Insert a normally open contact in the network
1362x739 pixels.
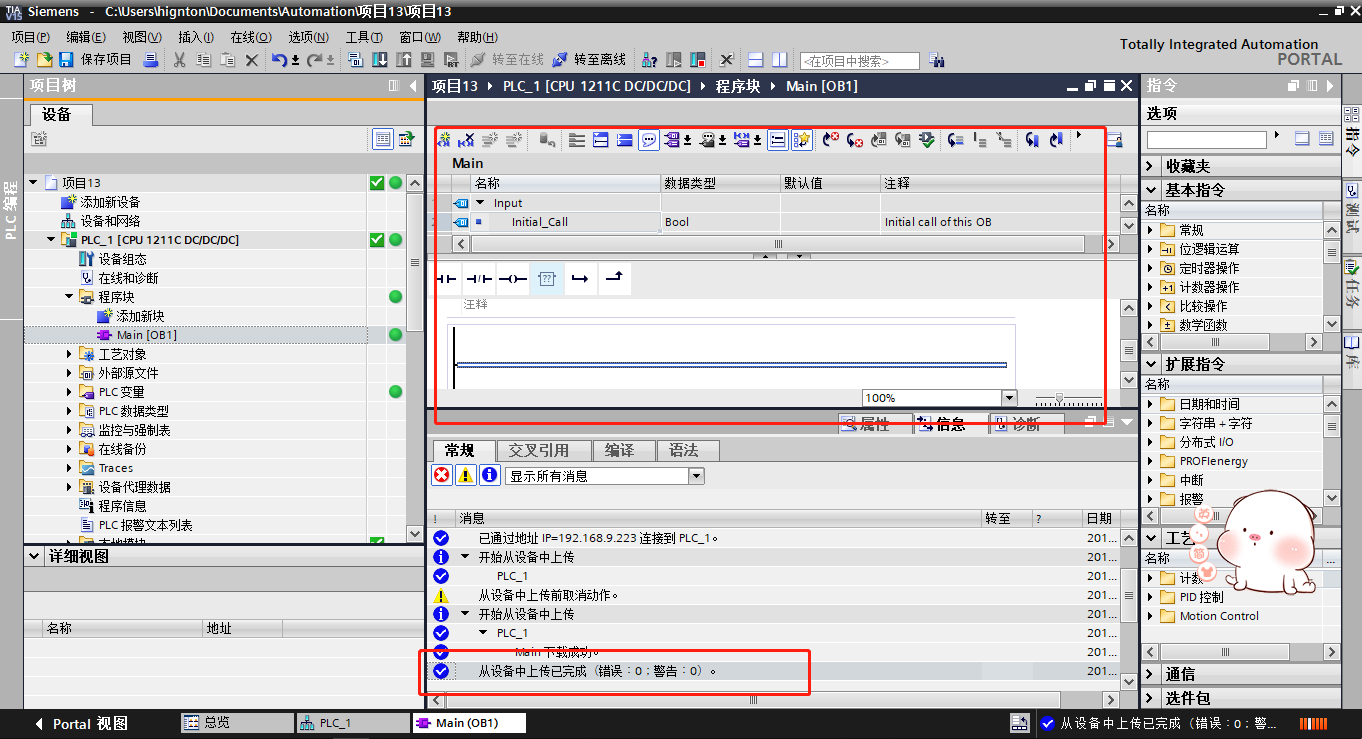(446, 279)
